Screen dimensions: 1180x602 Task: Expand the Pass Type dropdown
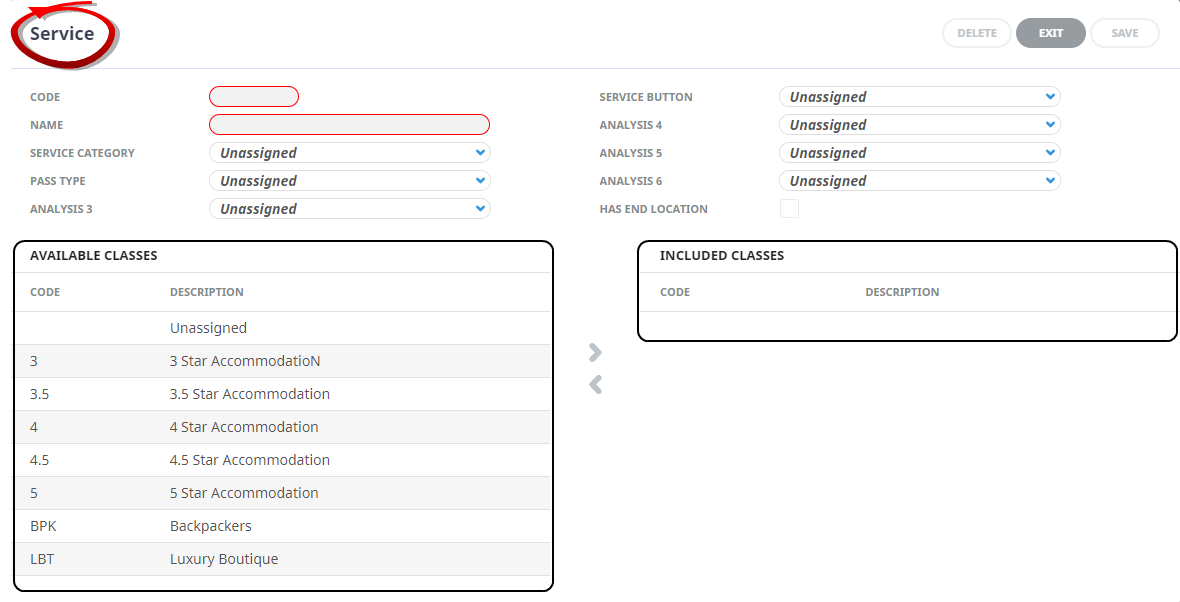(x=349, y=181)
